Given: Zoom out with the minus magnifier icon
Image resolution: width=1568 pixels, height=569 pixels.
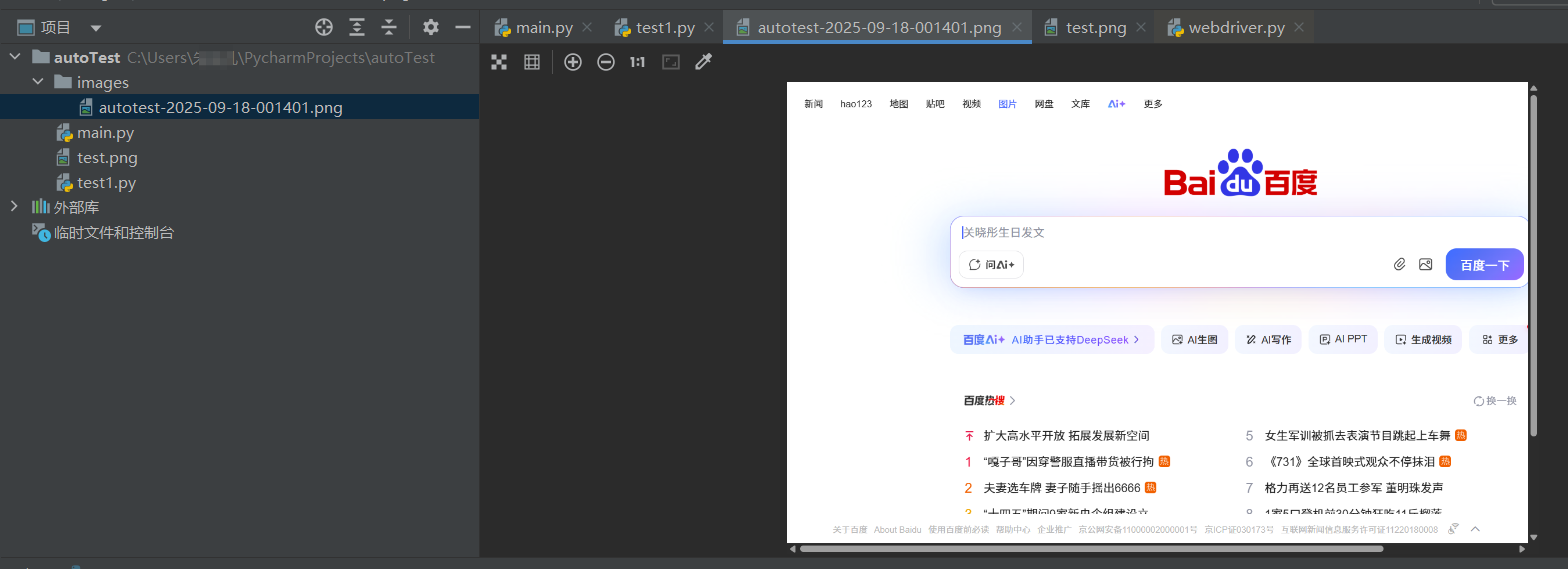Looking at the screenshot, I should pyautogui.click(x=606, y=62).
